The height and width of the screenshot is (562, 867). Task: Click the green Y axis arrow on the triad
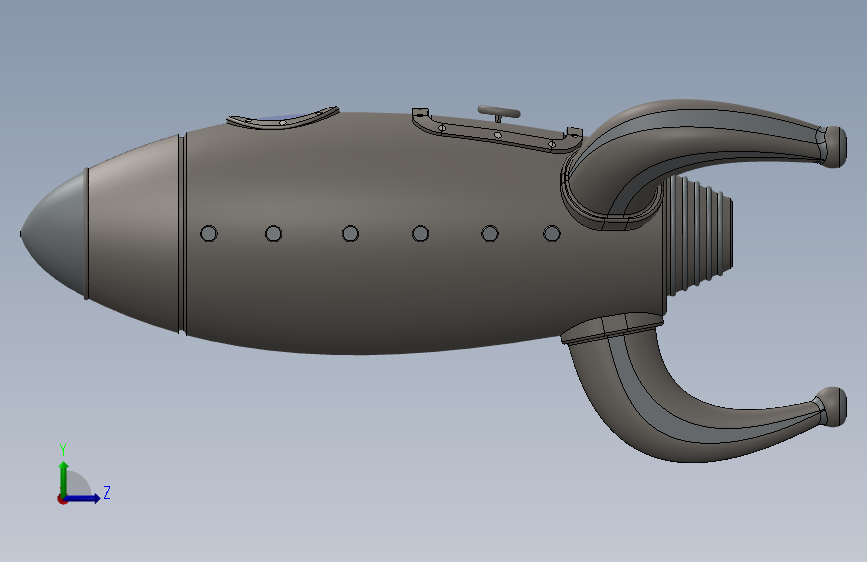(x=64, y=479)
